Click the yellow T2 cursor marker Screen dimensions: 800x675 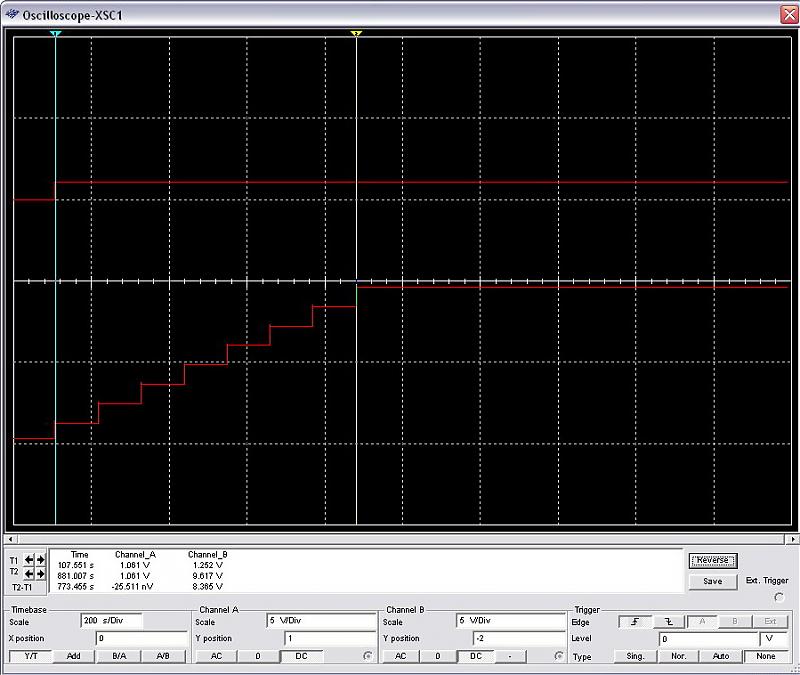pos(356,34)
